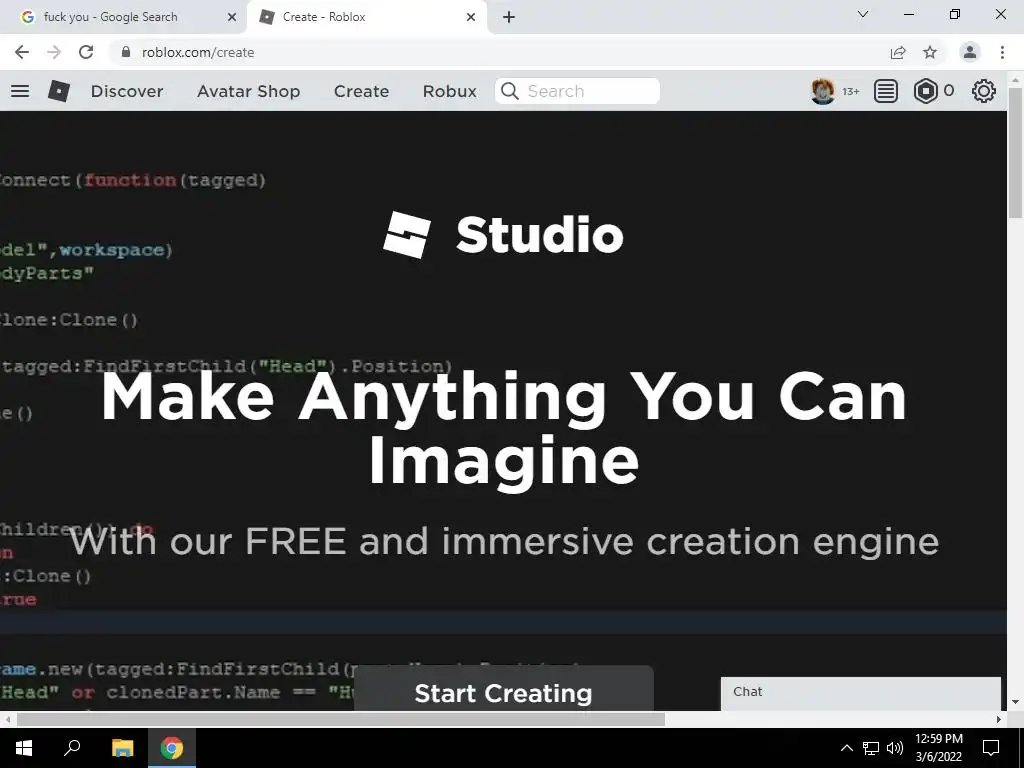Viewport: 1024px width, 768px height.
Task: Click the scroll down arrow
Action: [x=1016, y=703]
